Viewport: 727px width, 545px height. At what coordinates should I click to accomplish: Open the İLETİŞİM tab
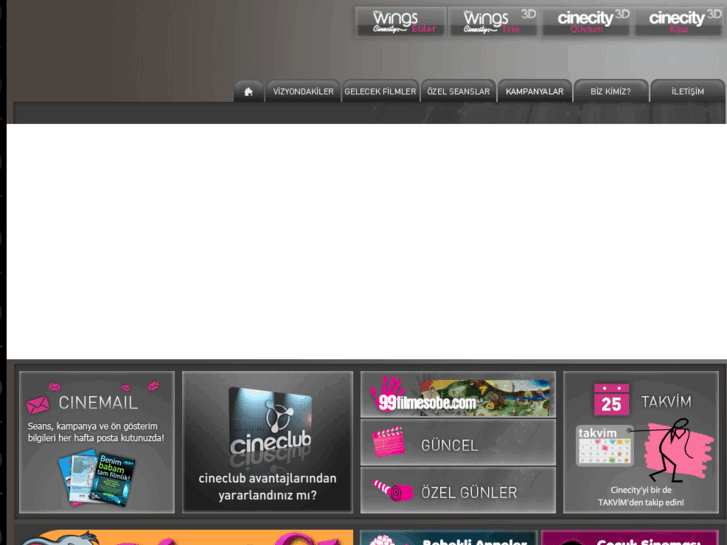[x=688, y=91]
